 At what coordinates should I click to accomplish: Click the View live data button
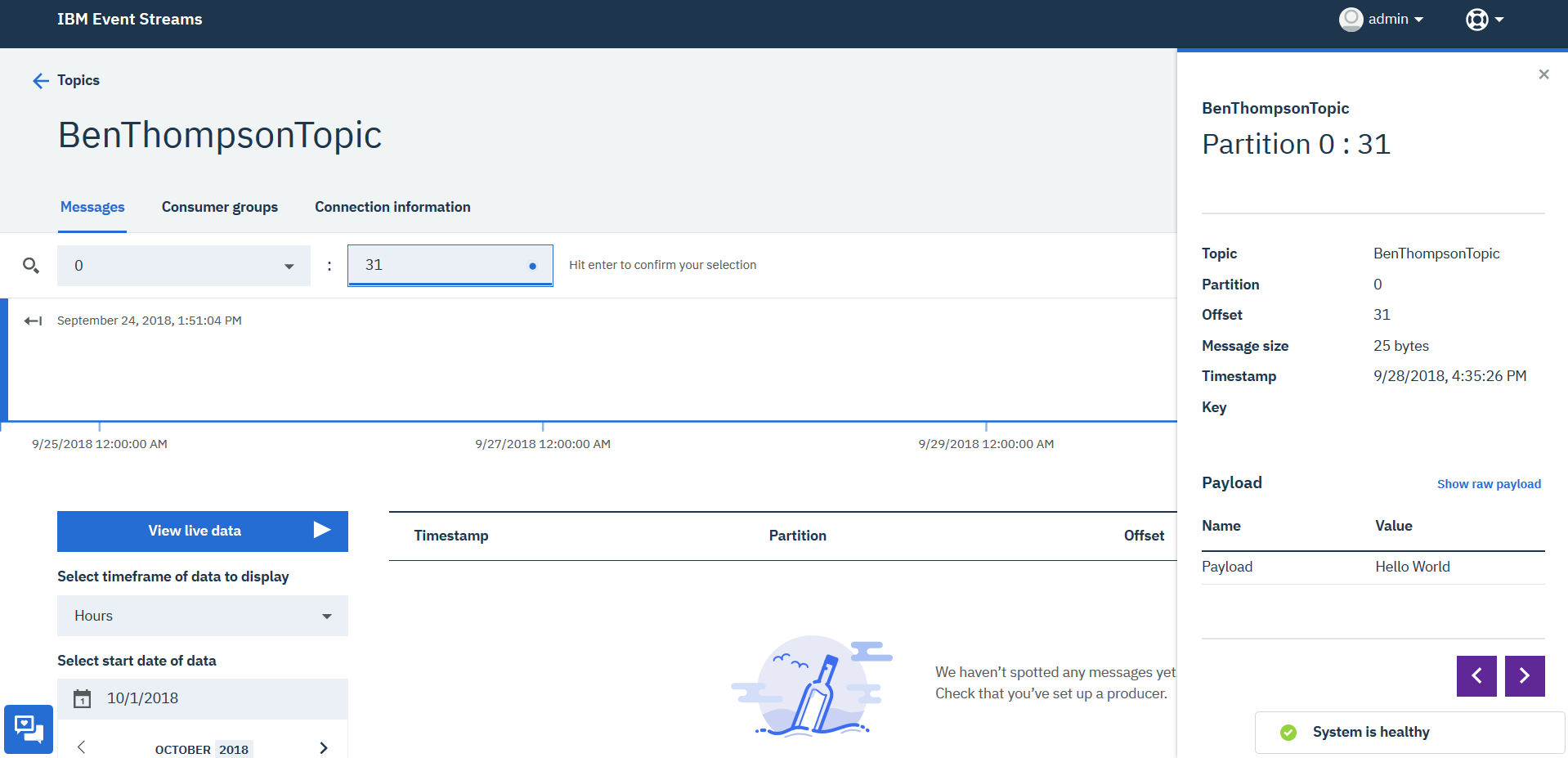[203, 531]
